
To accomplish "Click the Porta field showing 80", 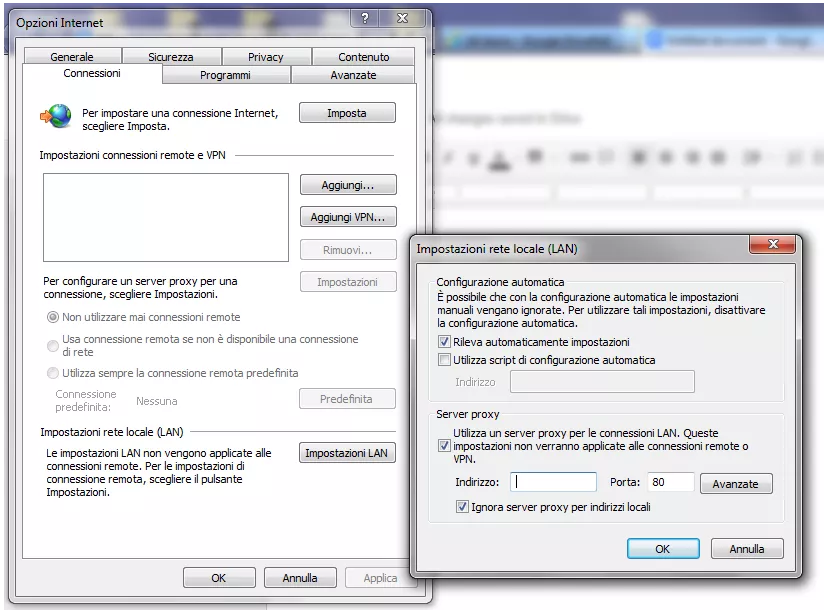I will (x=669, y=482).
